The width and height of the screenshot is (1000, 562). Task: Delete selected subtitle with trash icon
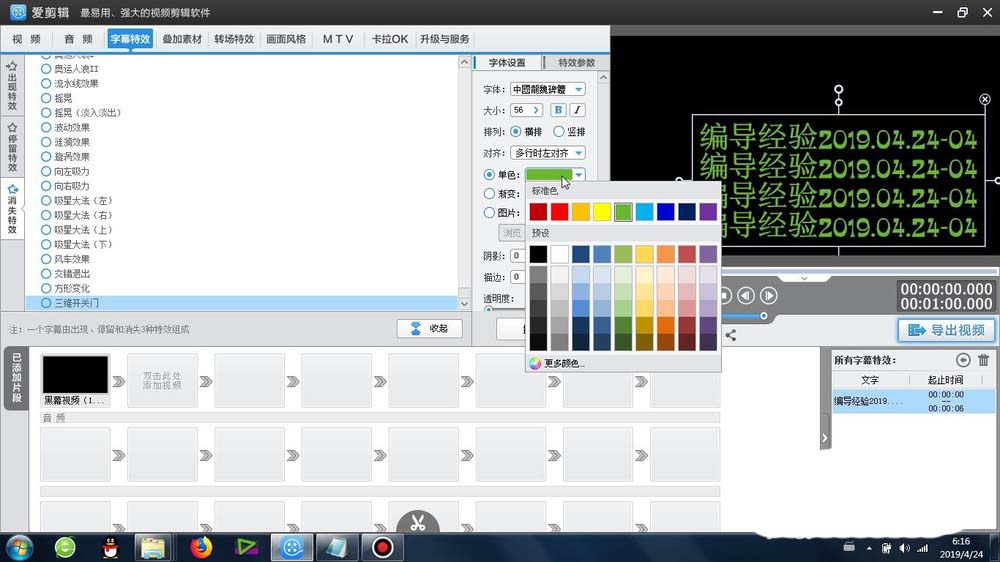pos(983,360)
